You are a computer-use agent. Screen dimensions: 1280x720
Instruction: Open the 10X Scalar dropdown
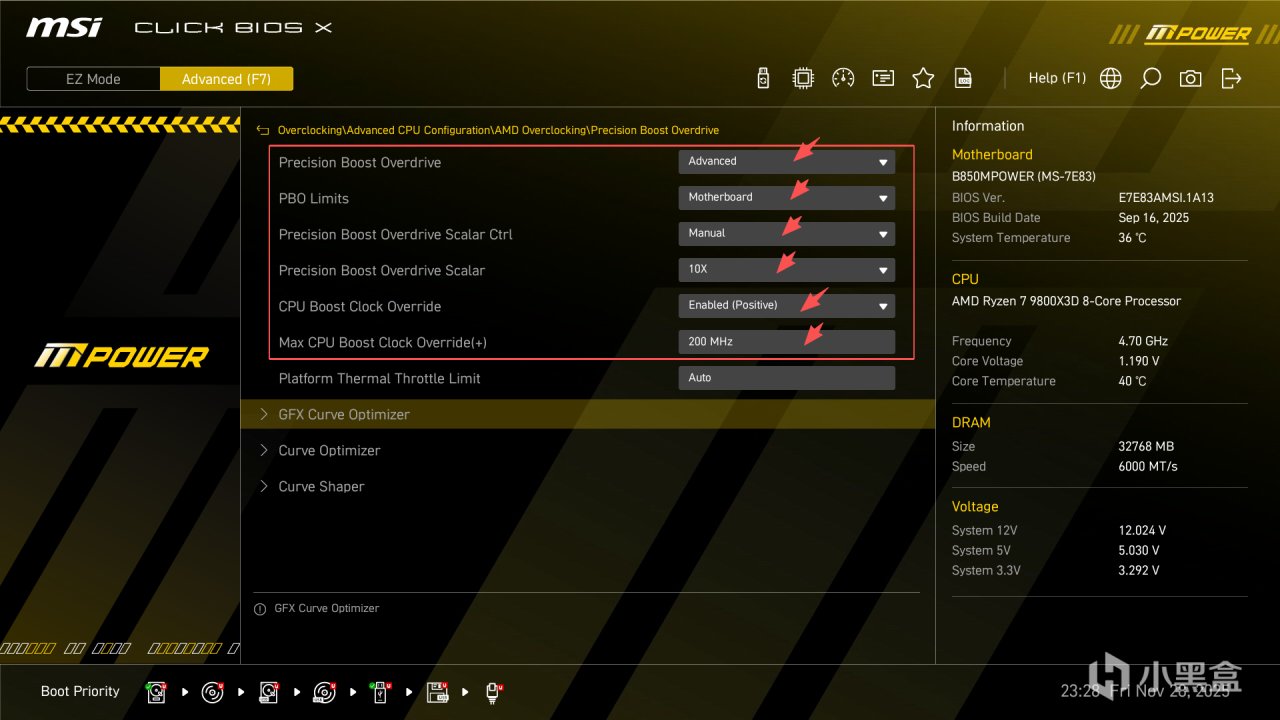point(786,269)
